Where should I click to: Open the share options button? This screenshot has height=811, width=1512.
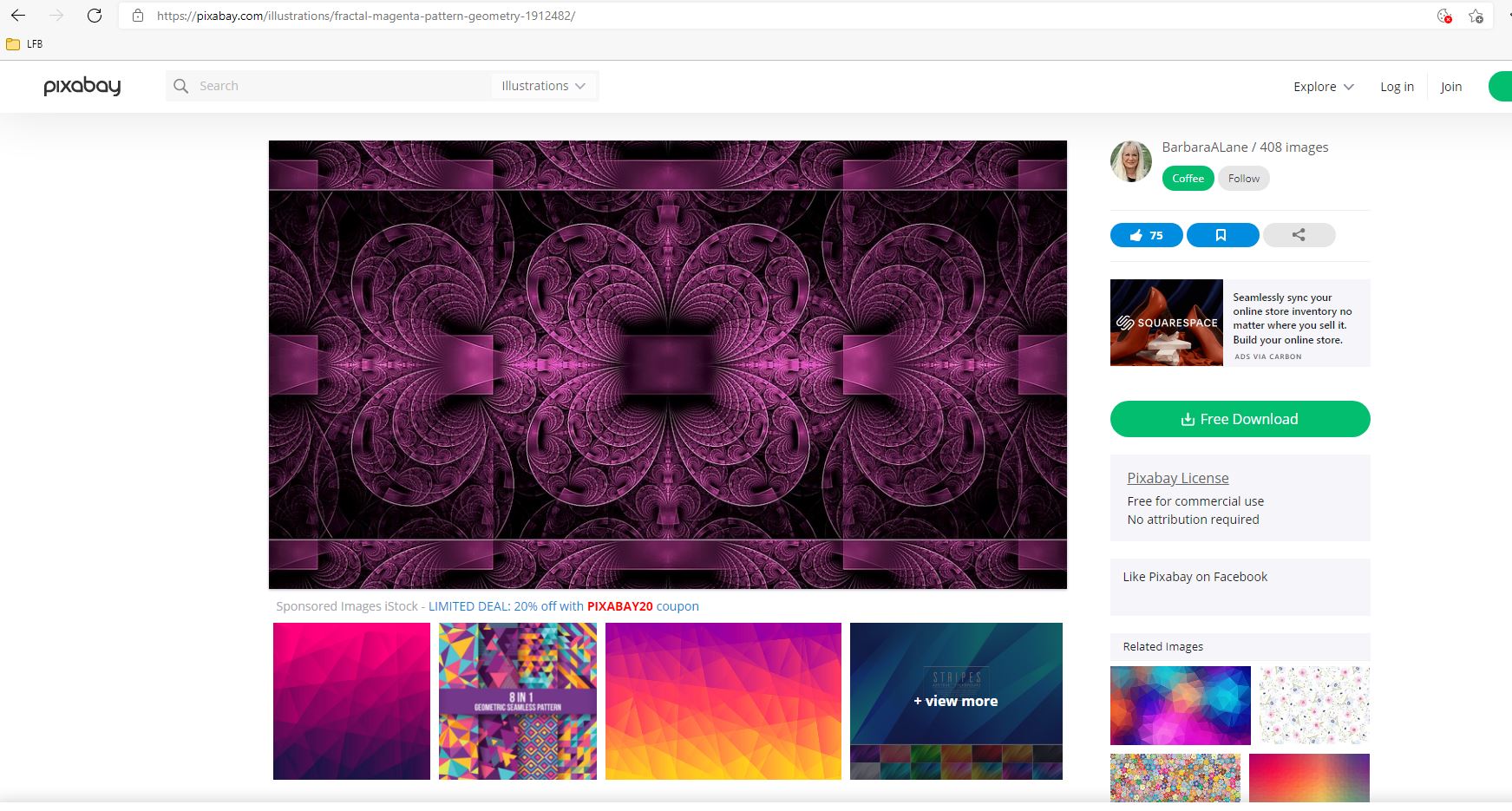tap(1299, 235)
